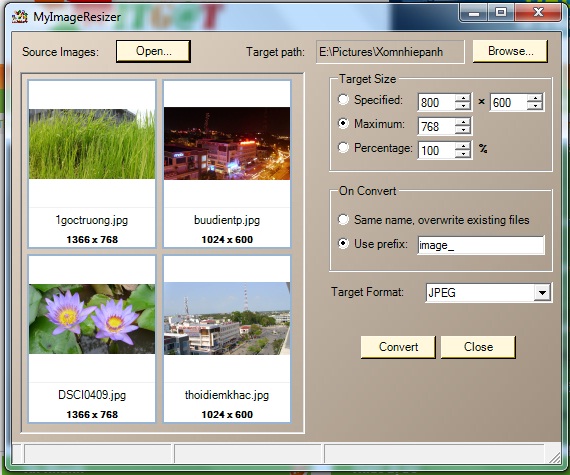Viewport: 570px width, 475px height.
Task: Click the 1366 x 768 size under DSCI0409.jpg
Action: [x=92, y=415]
